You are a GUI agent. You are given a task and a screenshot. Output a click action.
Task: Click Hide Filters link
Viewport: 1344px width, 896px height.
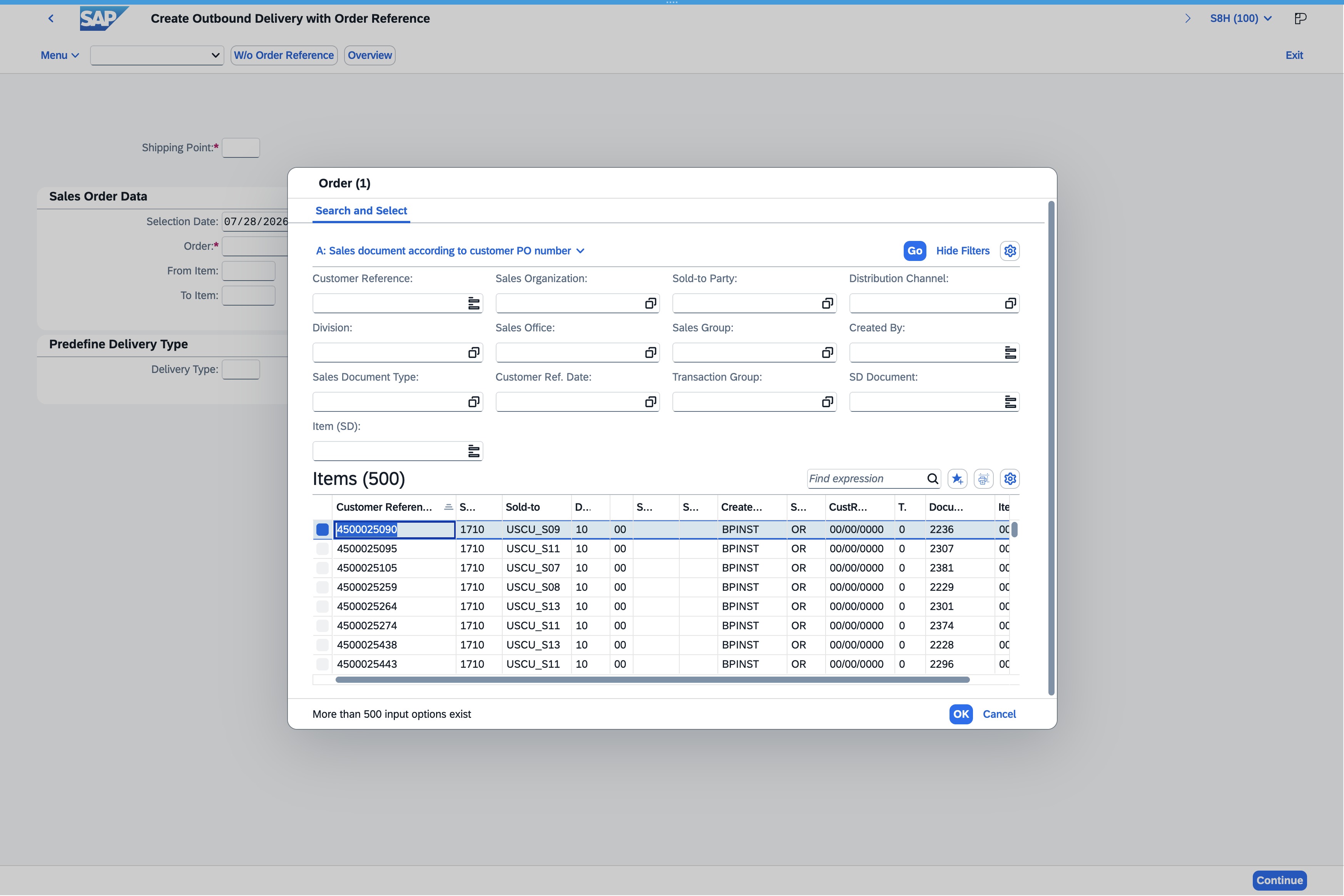pos(963,251)
